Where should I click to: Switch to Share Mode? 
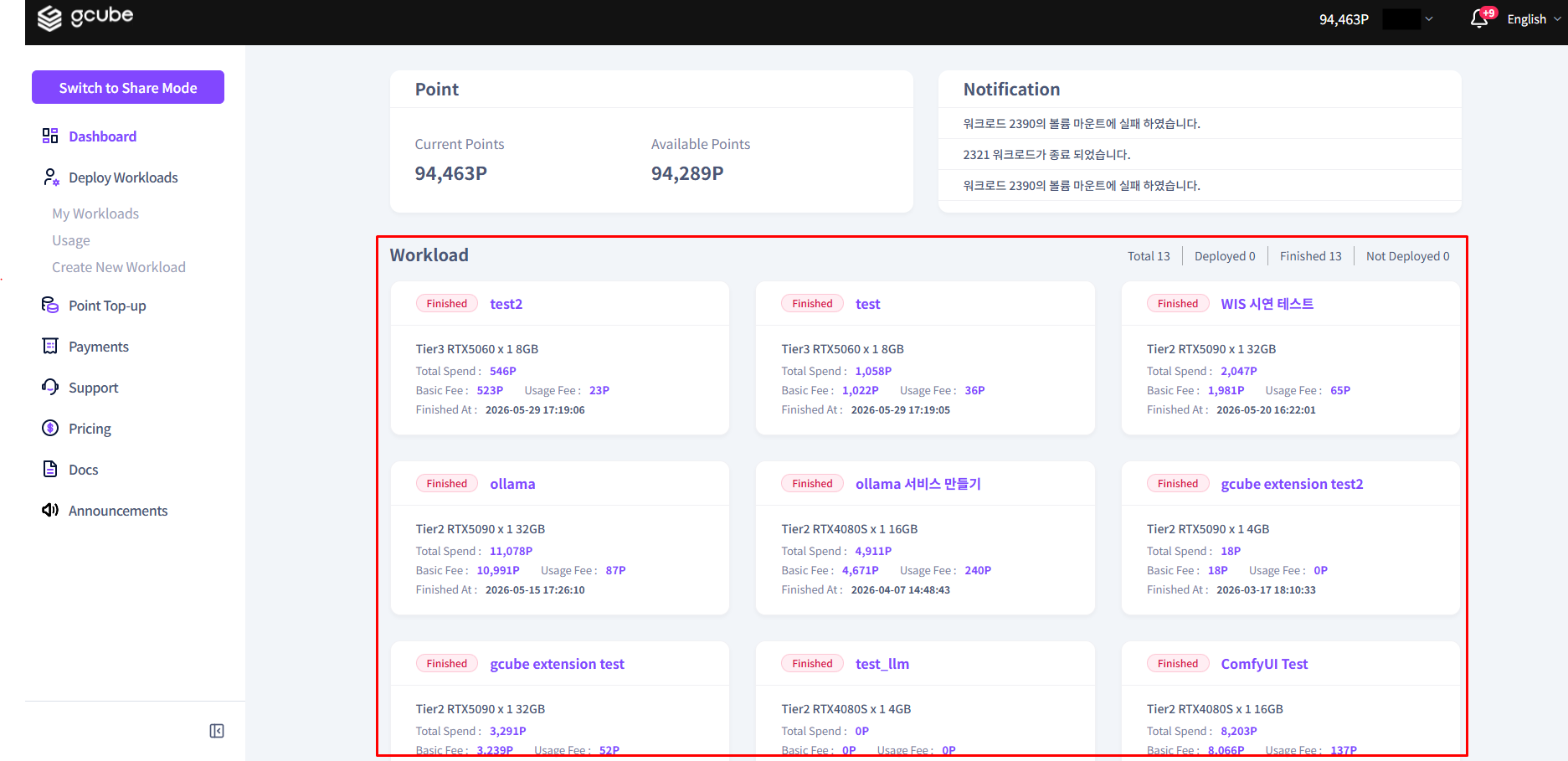(128, 87)
